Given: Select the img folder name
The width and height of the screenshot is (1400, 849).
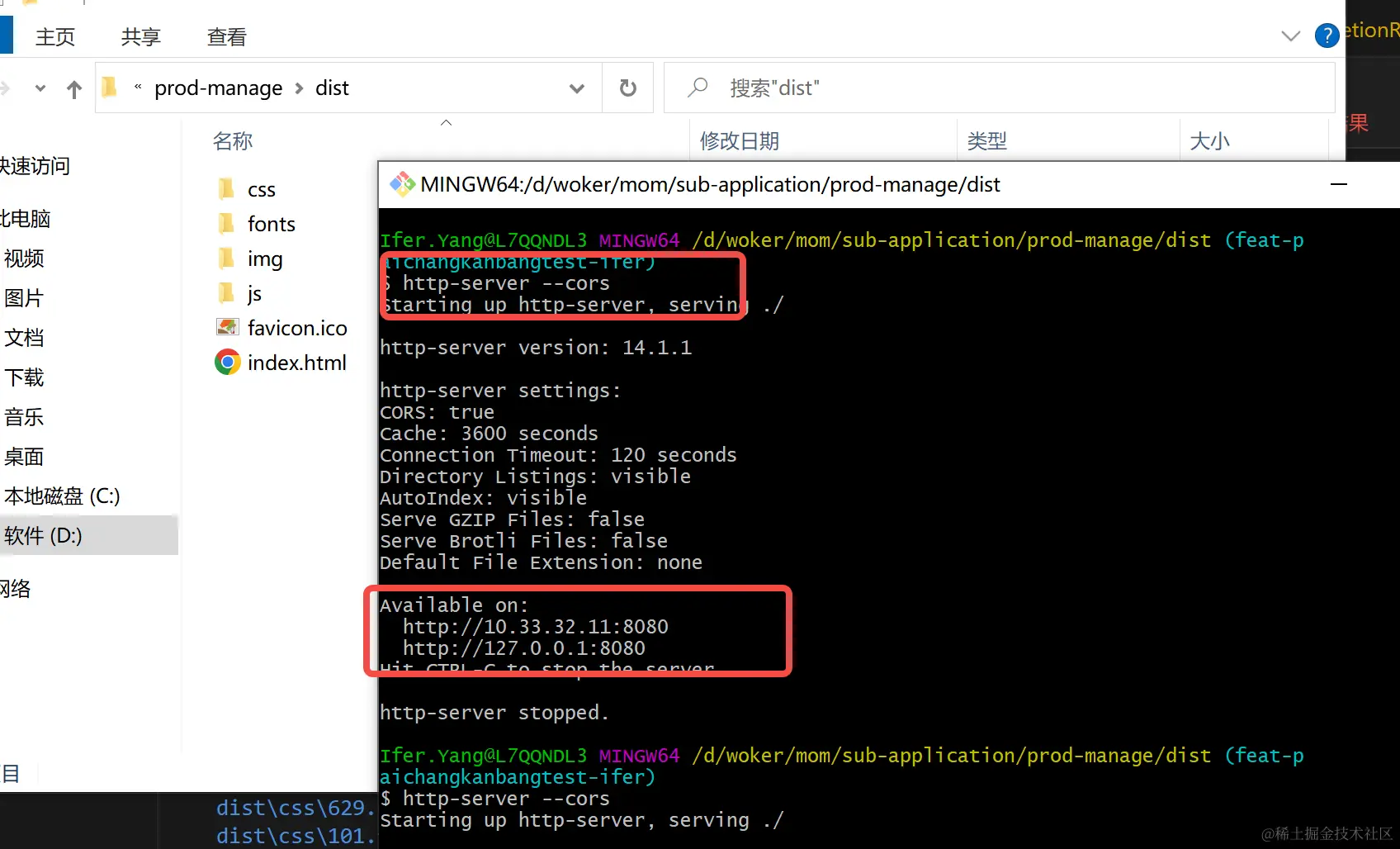Looking at the screenshot, I should (x=265, y=259).
